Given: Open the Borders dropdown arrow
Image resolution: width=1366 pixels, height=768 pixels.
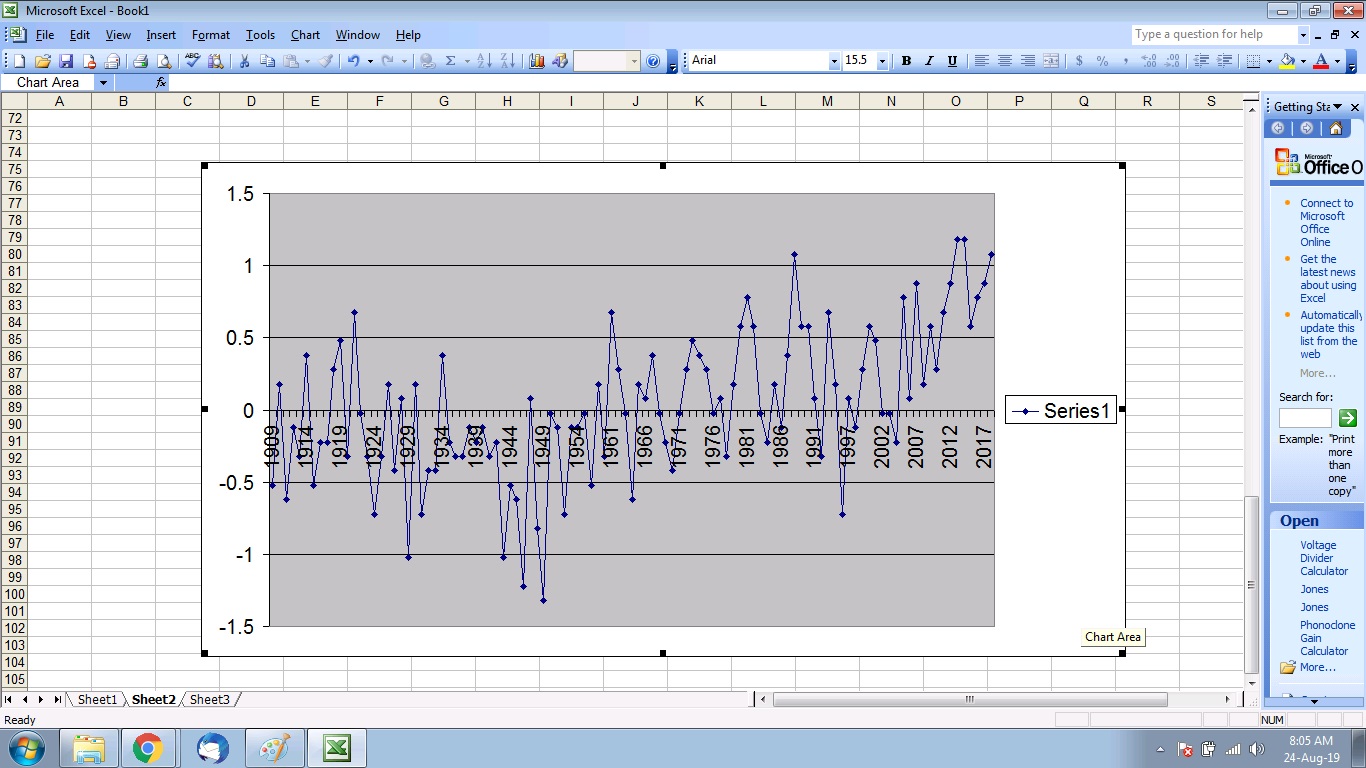Looking at the screenshot, I should (1269, 61).
